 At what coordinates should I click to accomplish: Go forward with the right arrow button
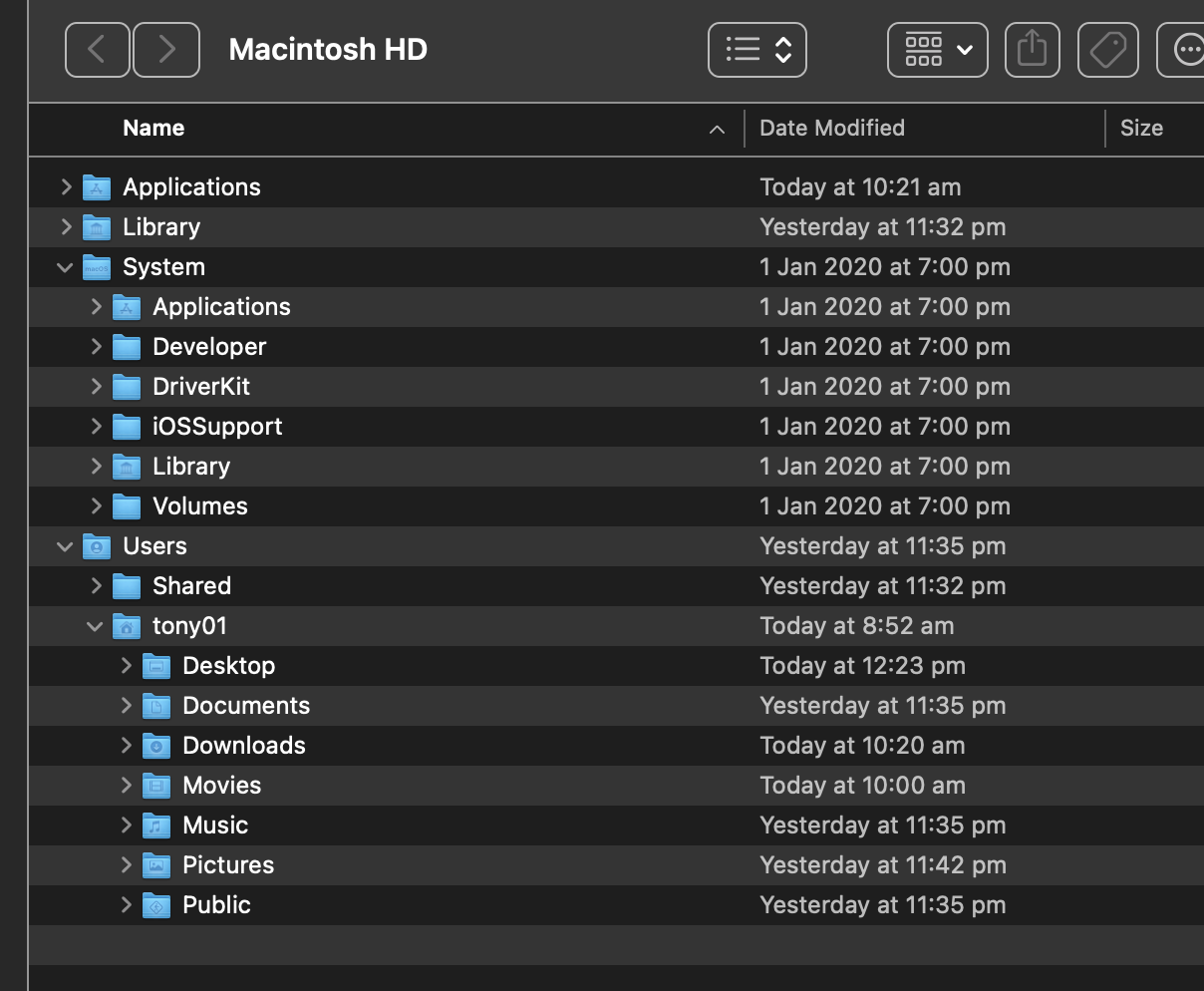tap(166, 50)
